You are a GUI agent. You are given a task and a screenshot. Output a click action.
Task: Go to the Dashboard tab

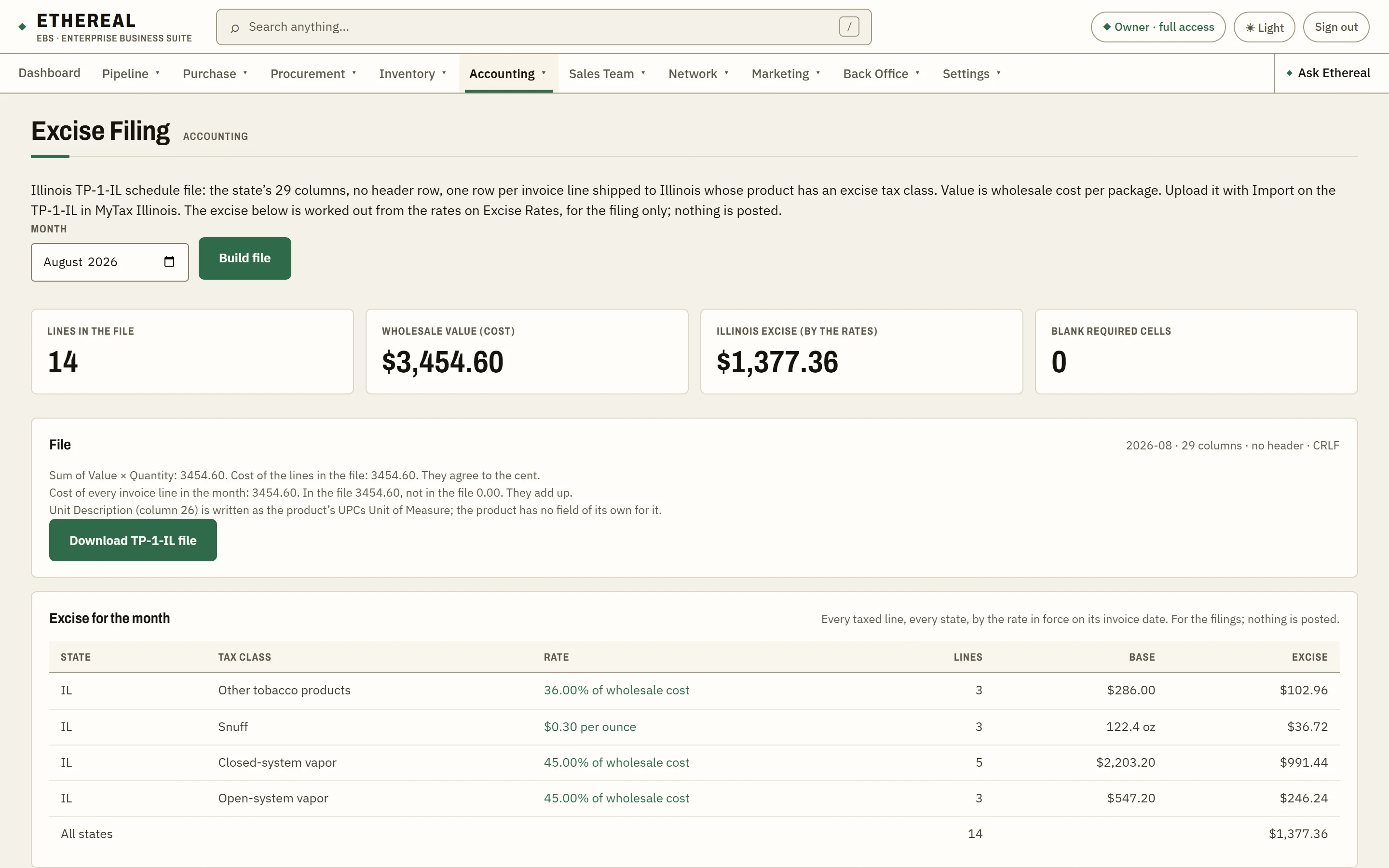[x=49, y=73]
